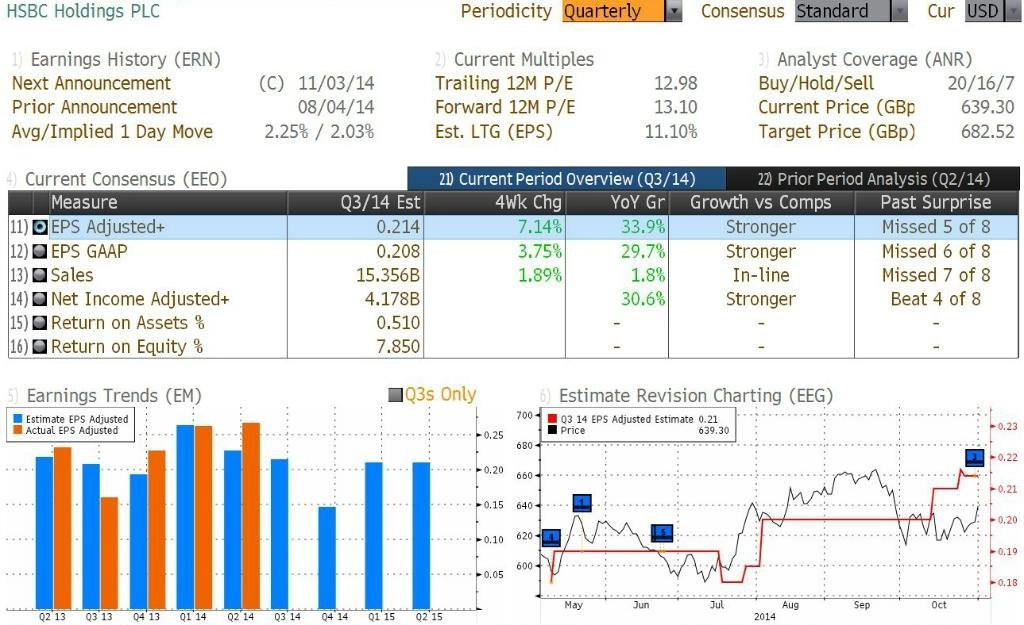Screen dimensions: 1024x625
Task: Click the blue Estimate EPS Adjusted legend swatch
Action: (x=18, y=419)
